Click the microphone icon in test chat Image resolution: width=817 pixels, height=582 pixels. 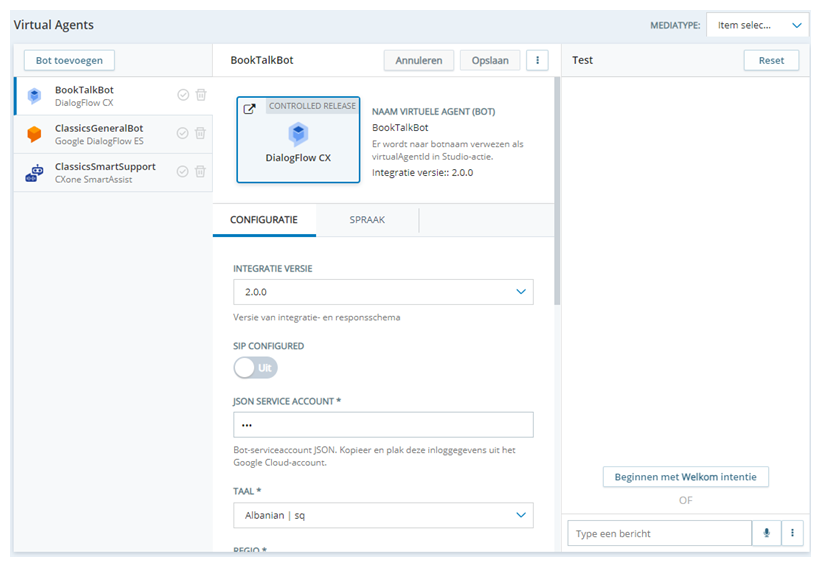766,533
